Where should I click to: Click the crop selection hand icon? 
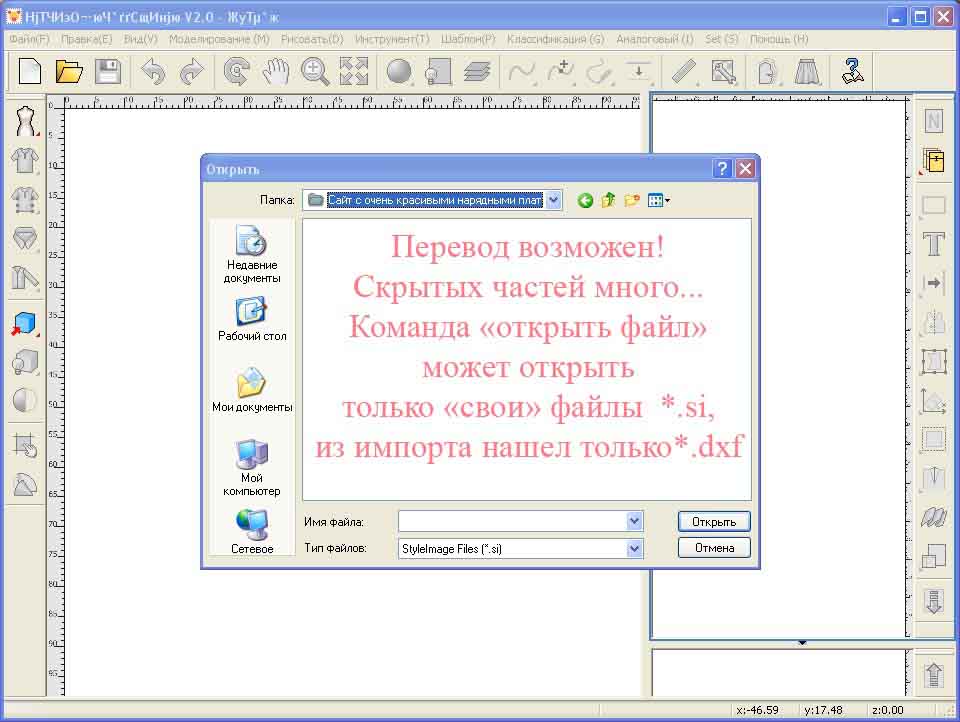point(25,445)
